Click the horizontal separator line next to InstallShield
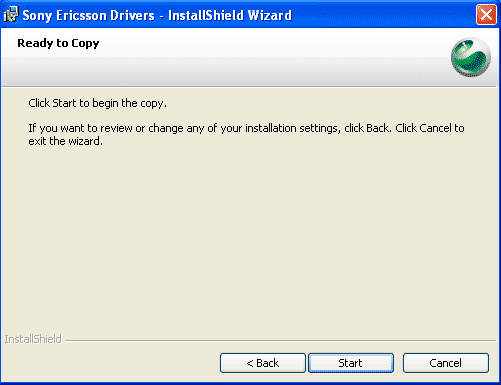Viewport: 501px width, 385px height. click(280, 341)
